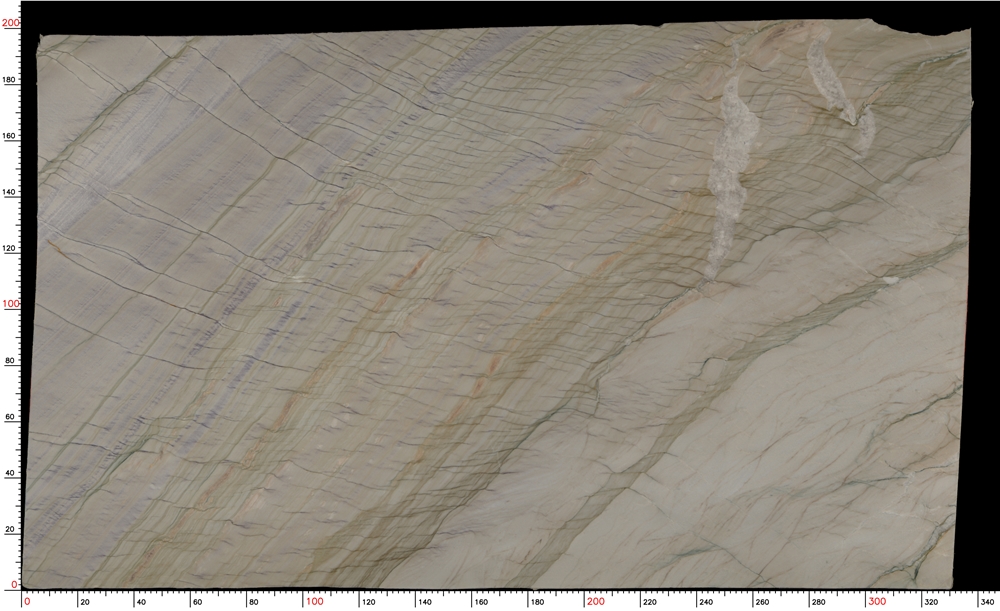Select the stone slab scan image

[497, 305]
